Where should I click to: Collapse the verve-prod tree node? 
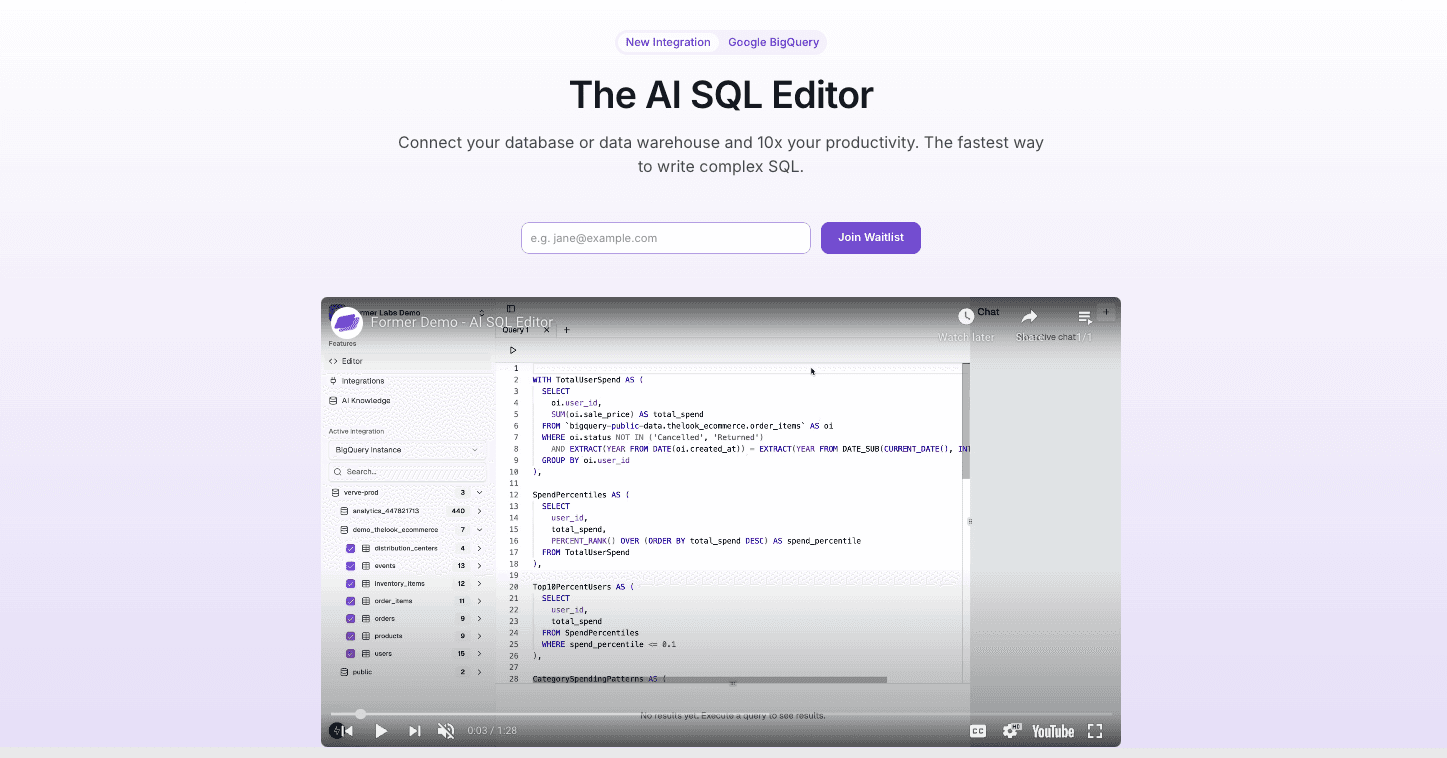click(479, 493)
